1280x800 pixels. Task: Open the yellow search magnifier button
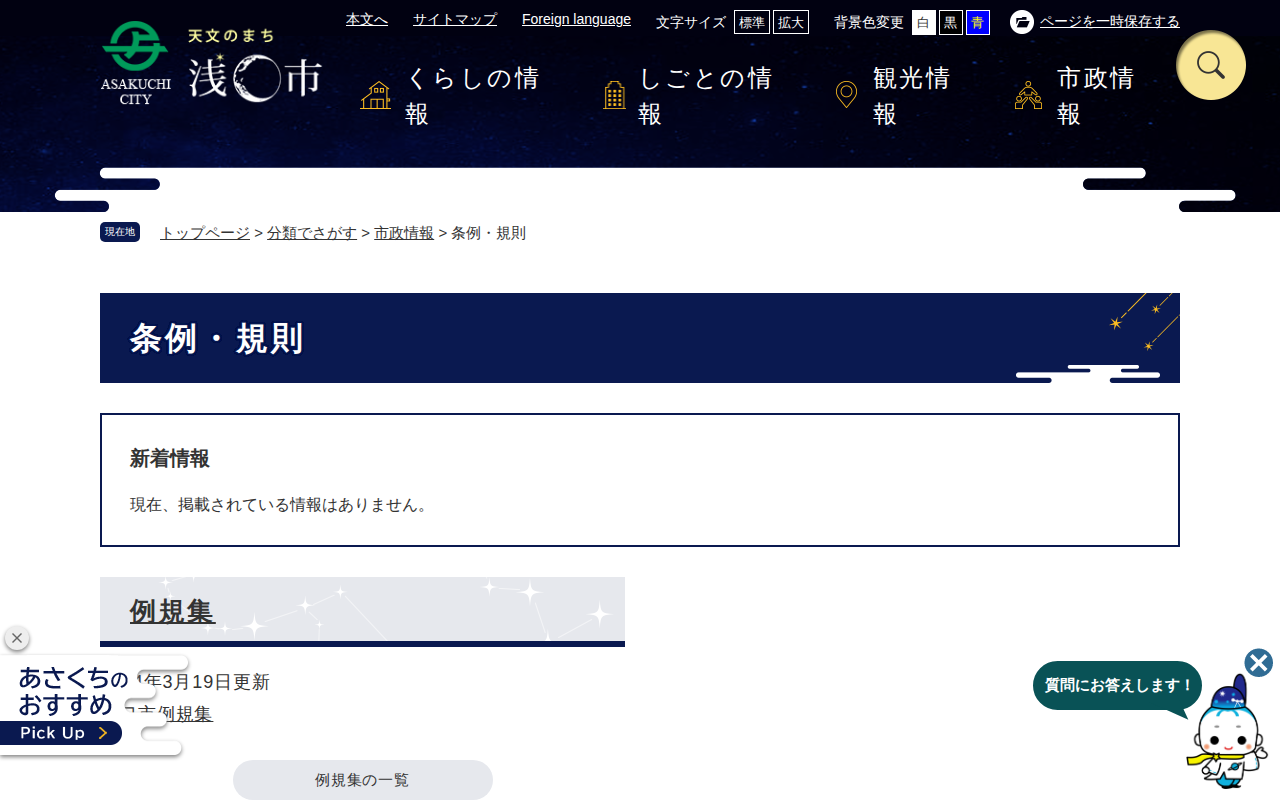click(1211, 65)
